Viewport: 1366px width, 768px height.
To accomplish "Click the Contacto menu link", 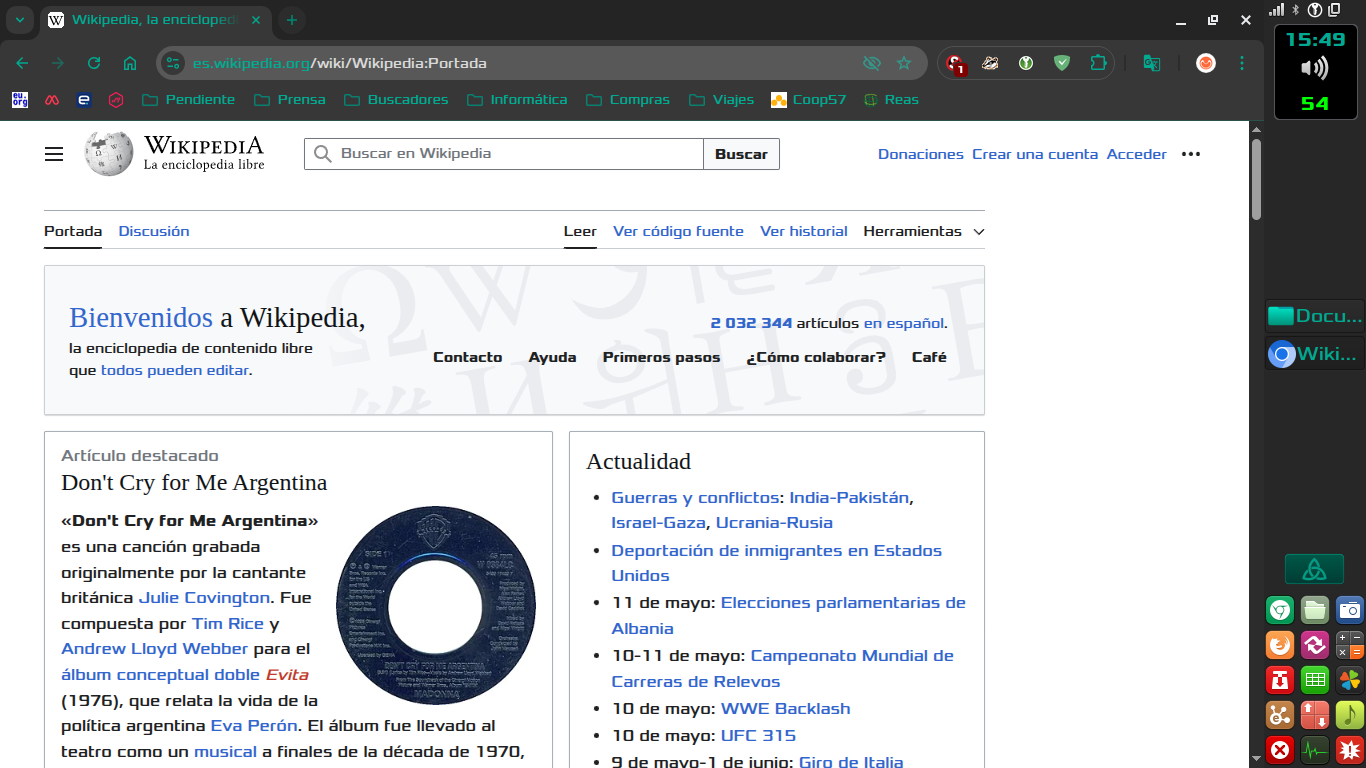I will (x=467, y=357).
